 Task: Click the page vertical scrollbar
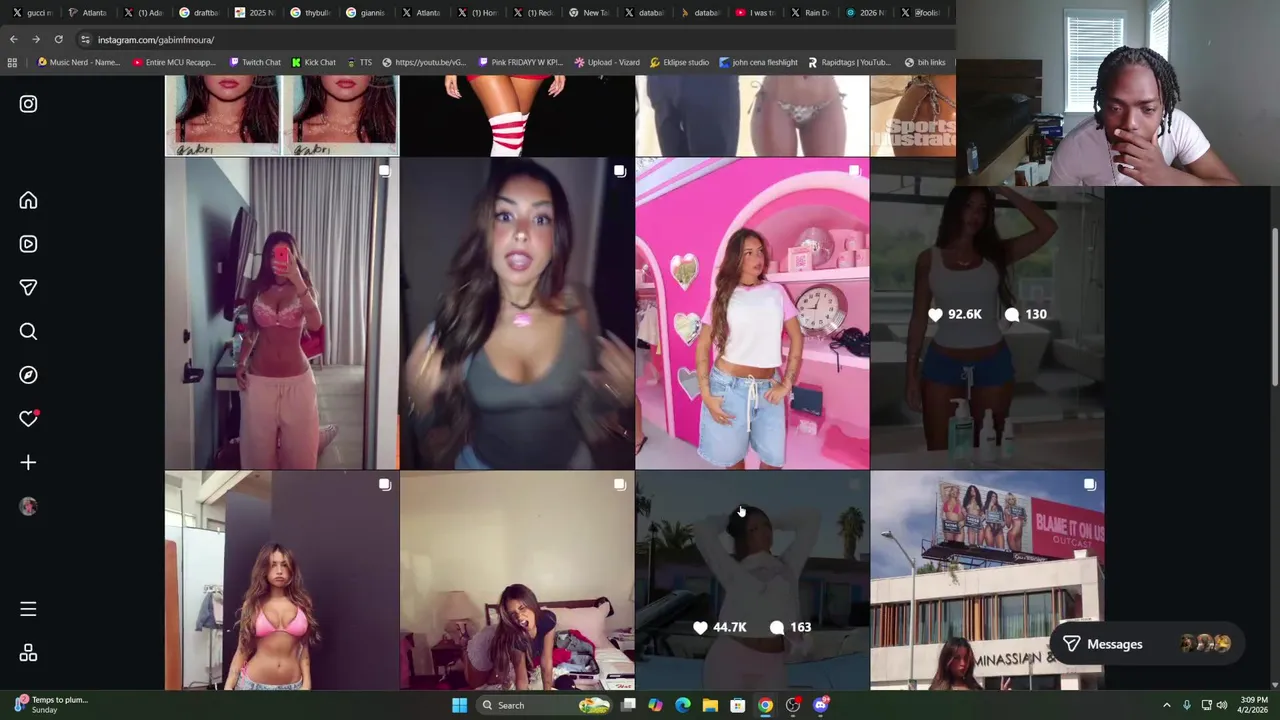click(1274, 307)
